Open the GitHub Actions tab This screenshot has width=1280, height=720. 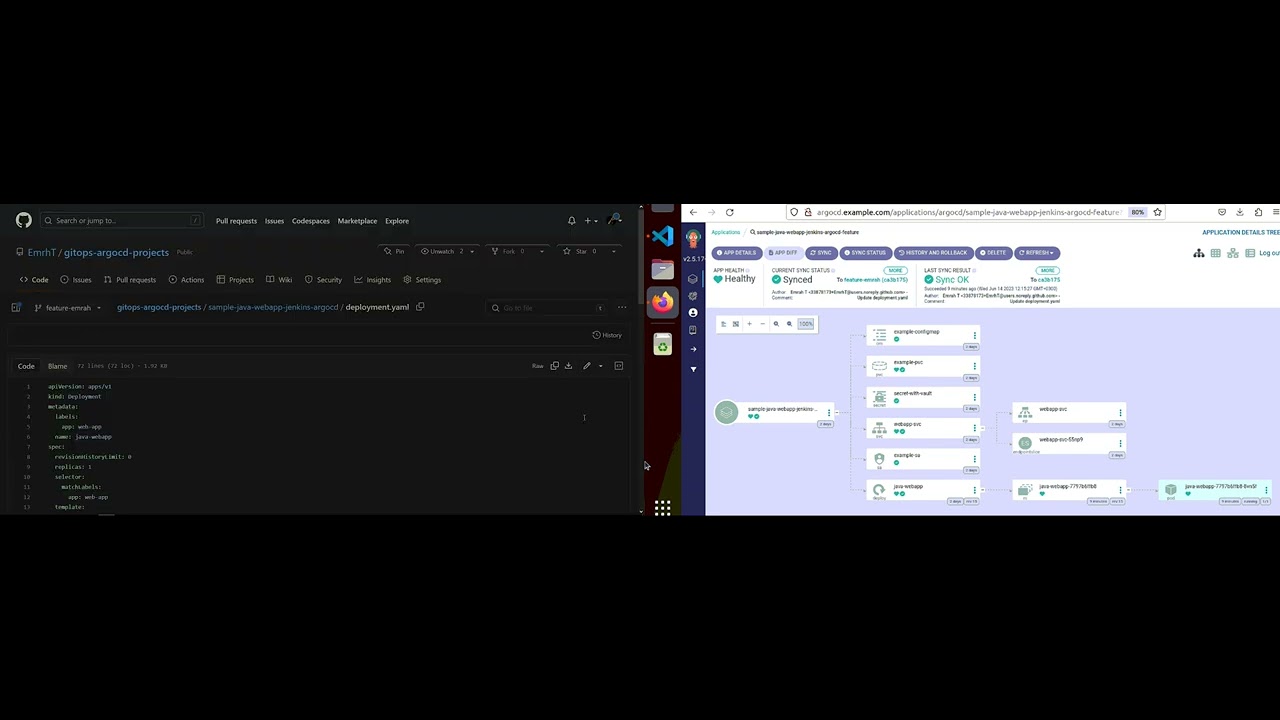[x=186, y=280]
